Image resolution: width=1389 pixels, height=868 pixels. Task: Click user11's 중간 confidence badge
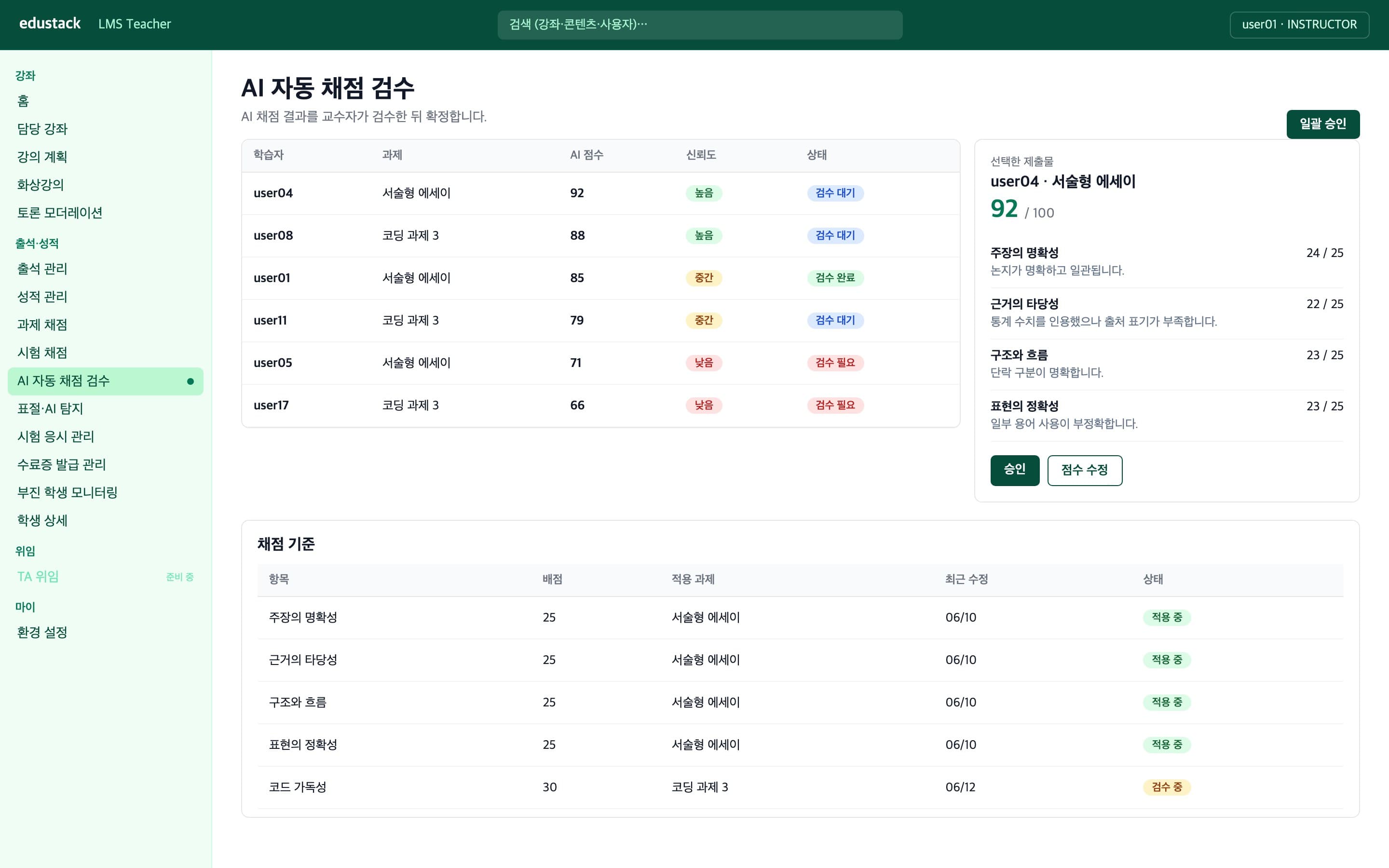[704, 320]
